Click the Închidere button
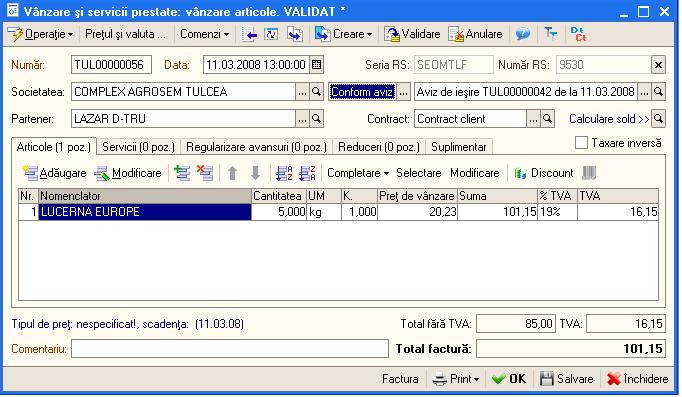This screenshot has width=682, height=397. 638,380
